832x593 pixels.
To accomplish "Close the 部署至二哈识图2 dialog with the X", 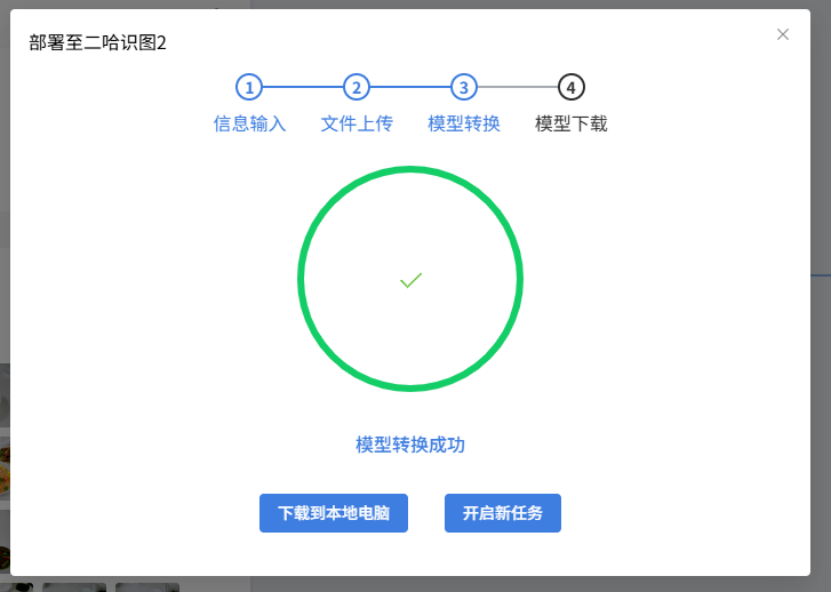I will (783, 34).
